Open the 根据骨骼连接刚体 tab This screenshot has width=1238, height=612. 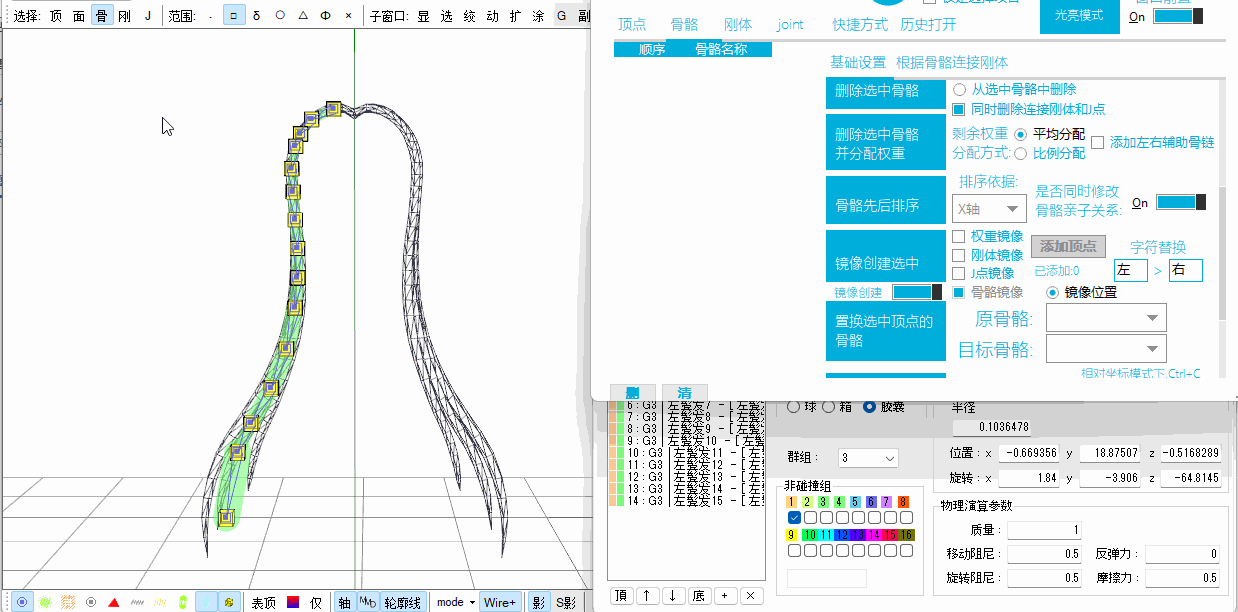[x=952, y=62]
